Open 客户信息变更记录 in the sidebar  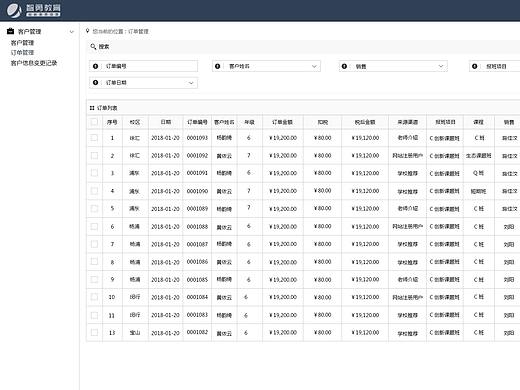34,63
